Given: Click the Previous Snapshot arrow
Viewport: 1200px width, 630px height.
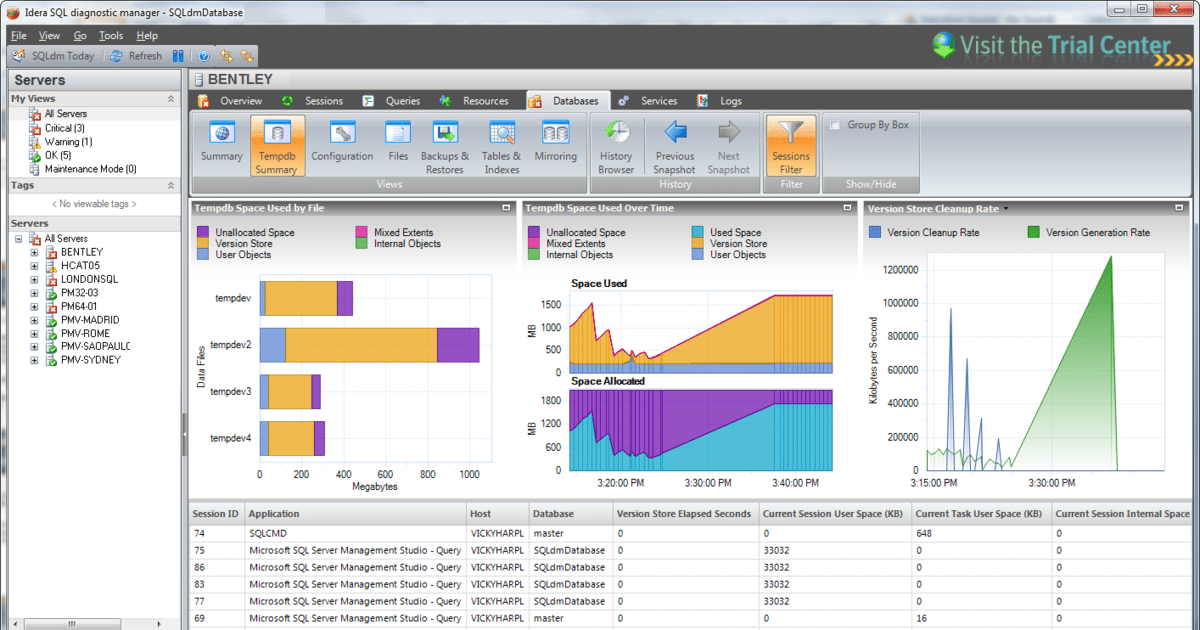Looking at the screenshot, I should [674, 145].
